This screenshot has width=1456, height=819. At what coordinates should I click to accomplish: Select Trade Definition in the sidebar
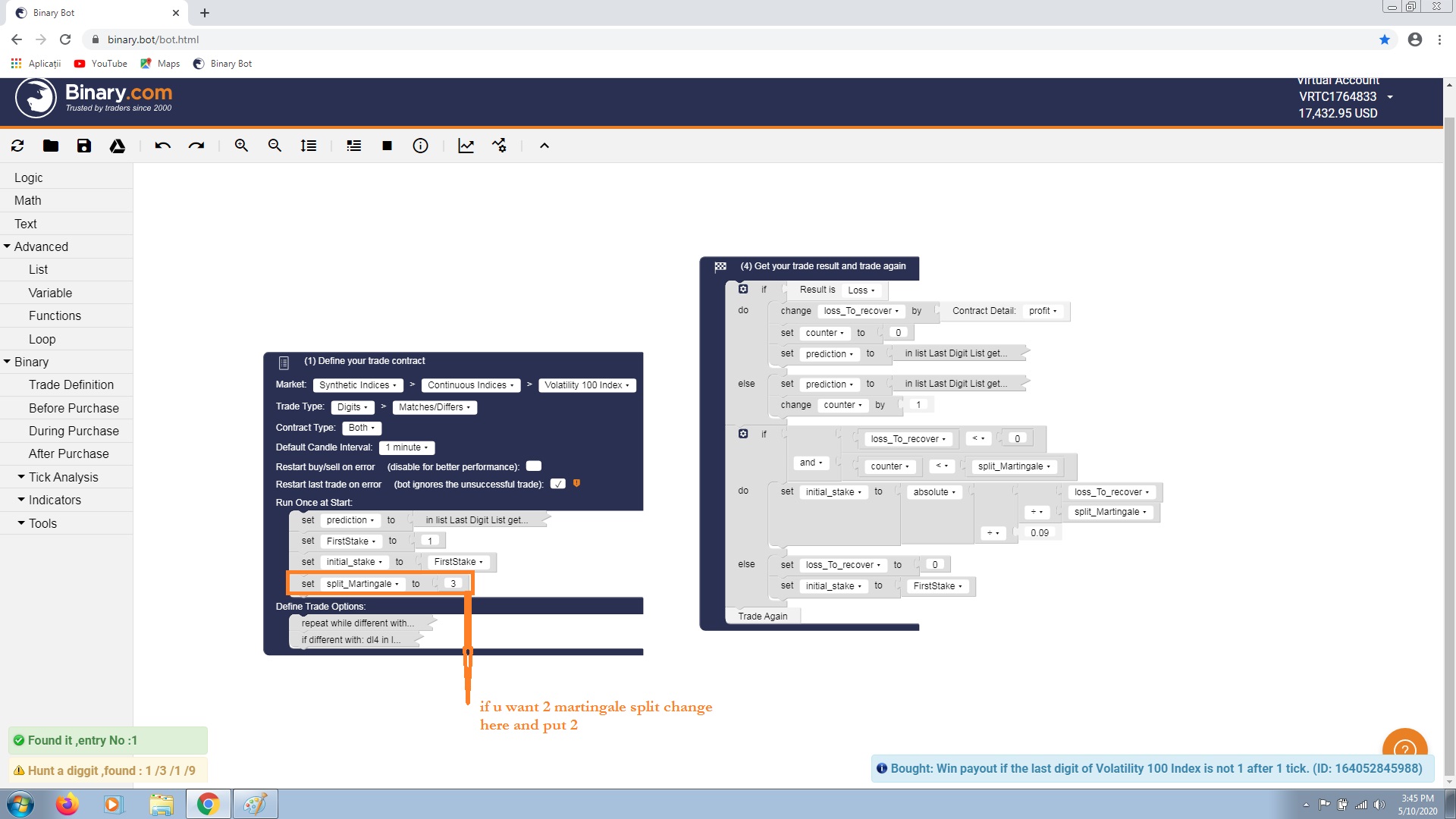tap(71, 384)
